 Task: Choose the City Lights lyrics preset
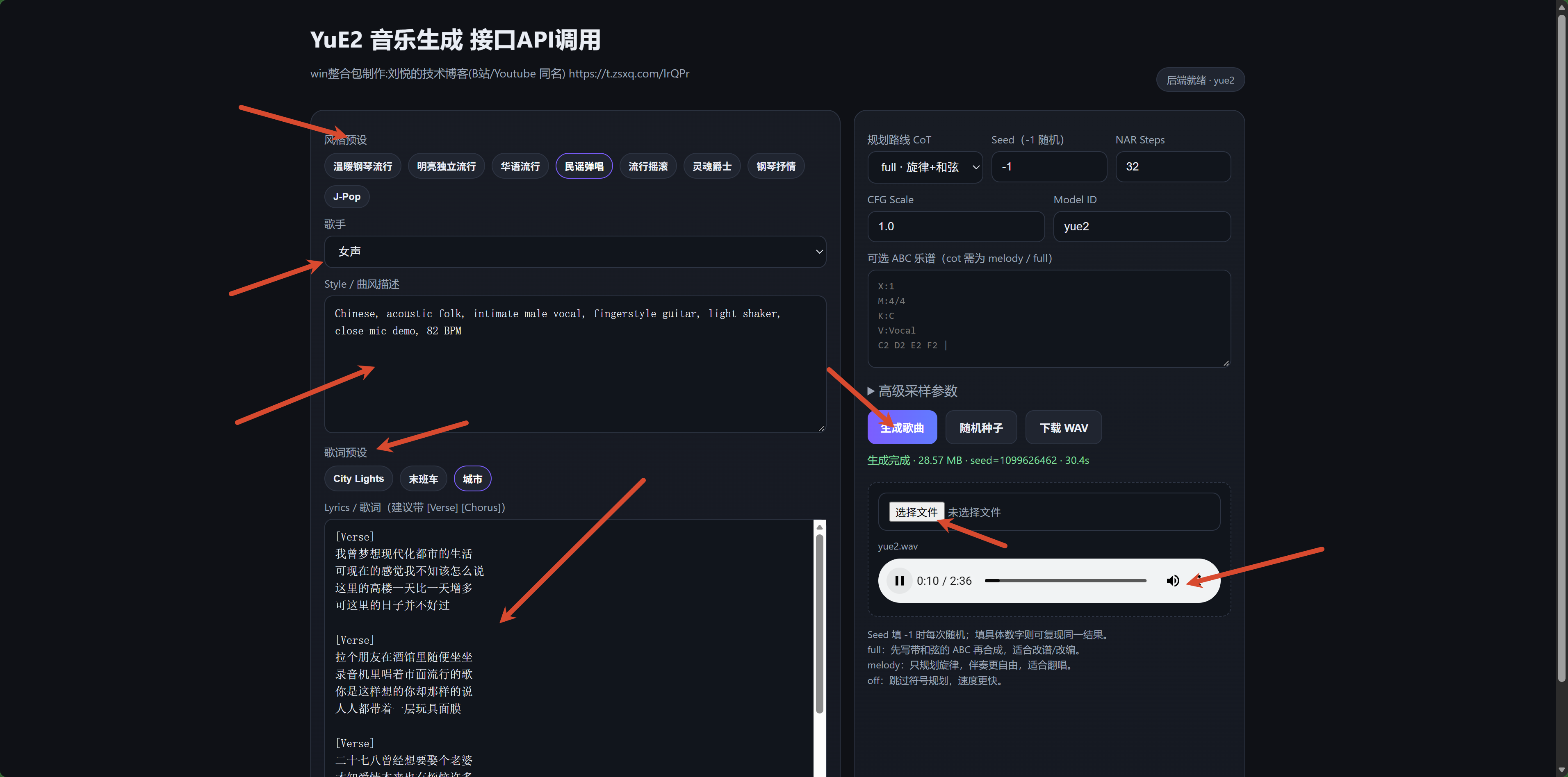click(x=358, y=478)
